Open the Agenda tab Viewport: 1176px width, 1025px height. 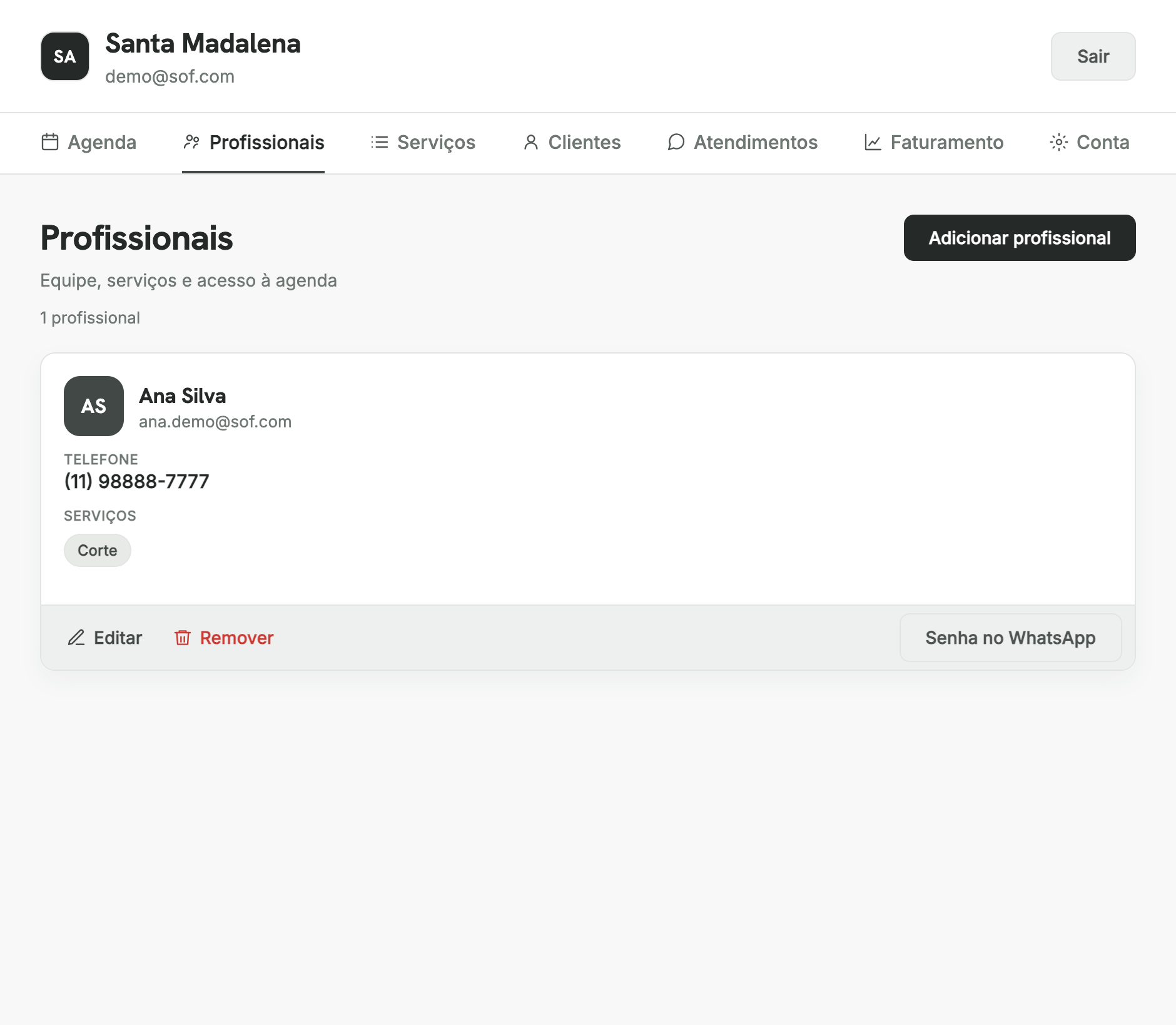click(89, 142)
